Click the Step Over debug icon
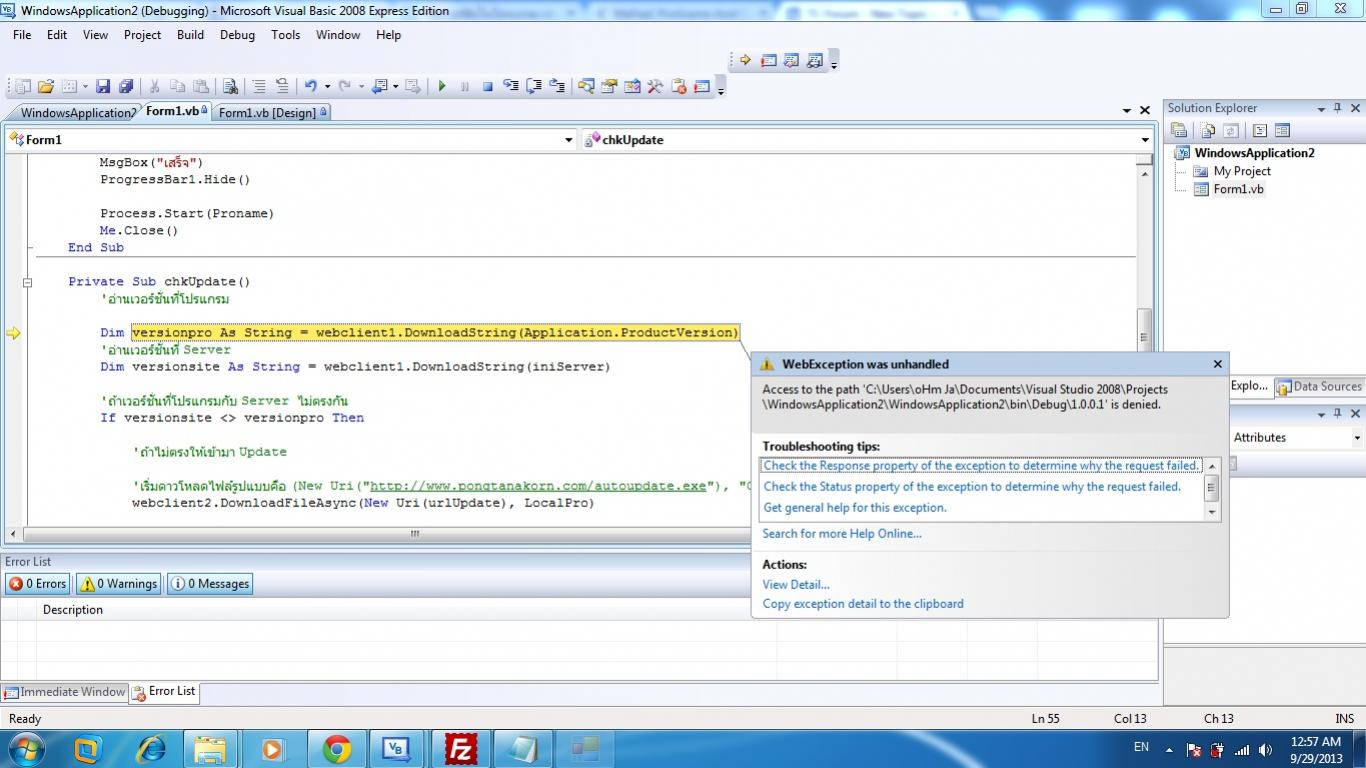The image size is (1366, 768). point(534,86)
